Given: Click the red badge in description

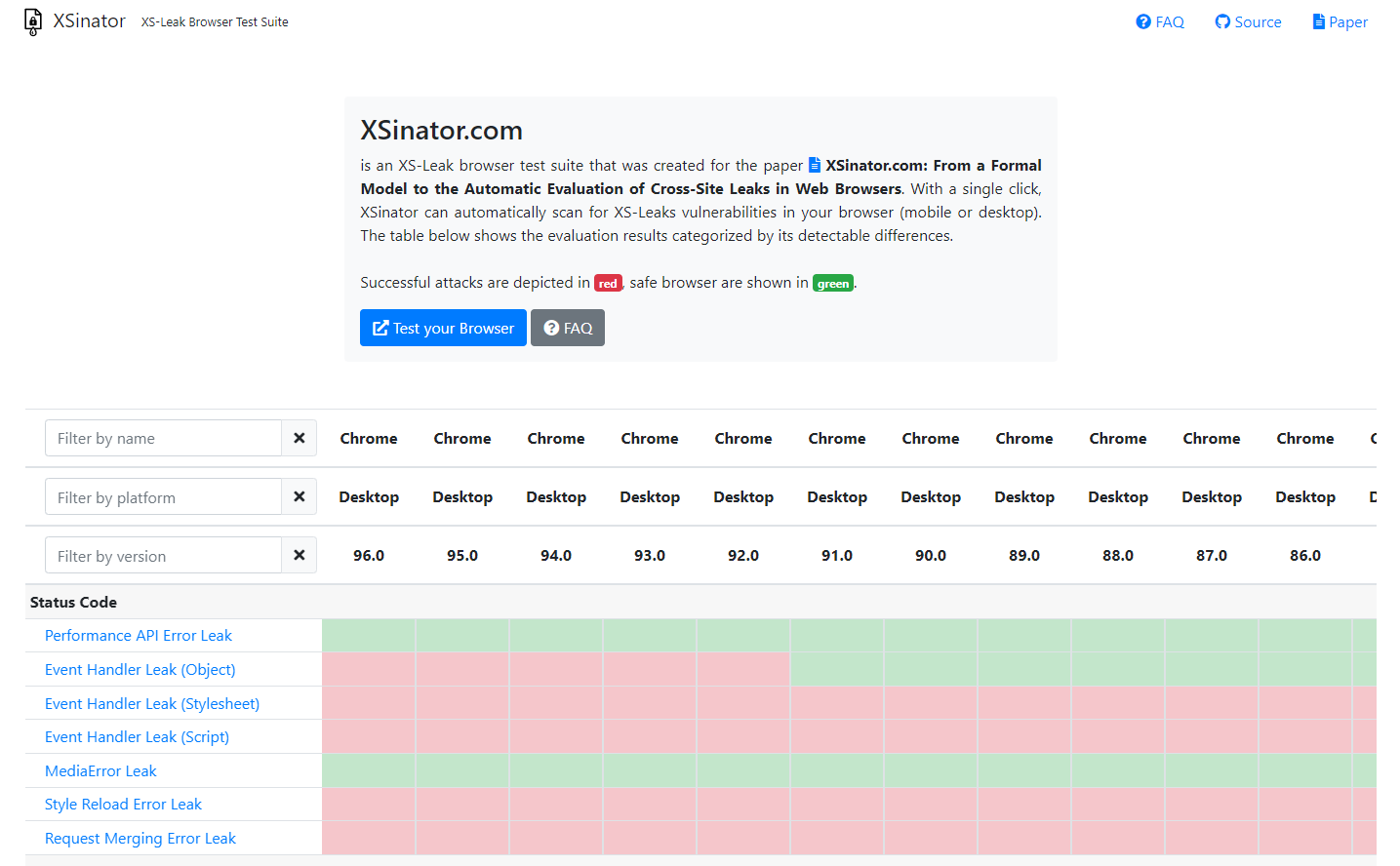Looking at the screenshot, I should coord(608,283).
